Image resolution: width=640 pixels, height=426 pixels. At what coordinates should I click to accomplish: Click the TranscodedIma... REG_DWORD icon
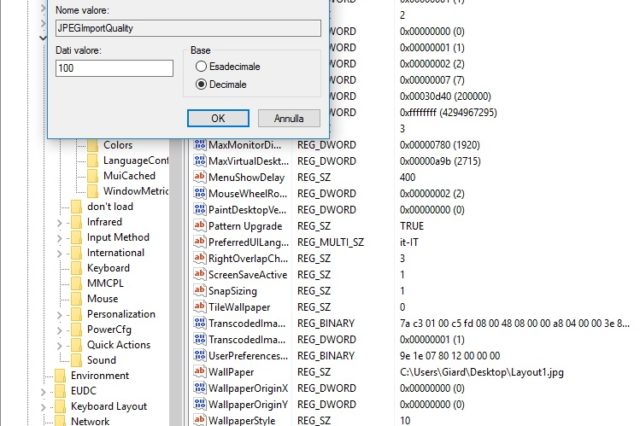point(200,339)
